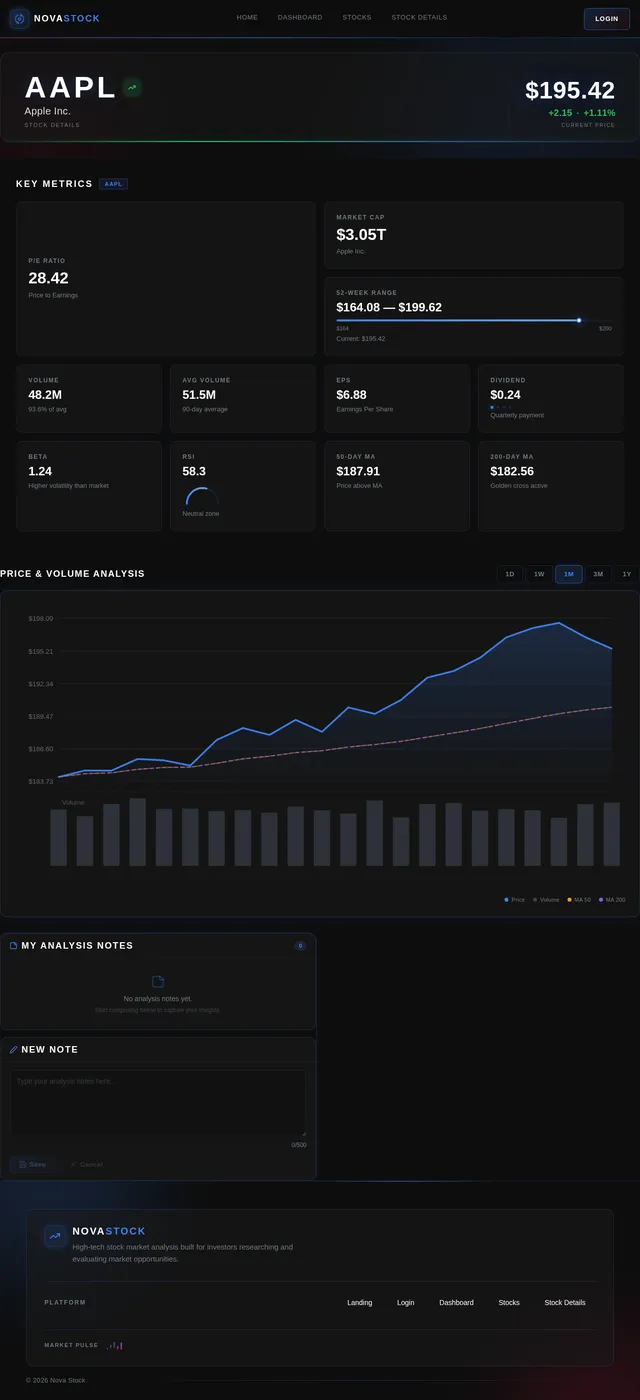Switch chart range to 1W

point(539,574)
